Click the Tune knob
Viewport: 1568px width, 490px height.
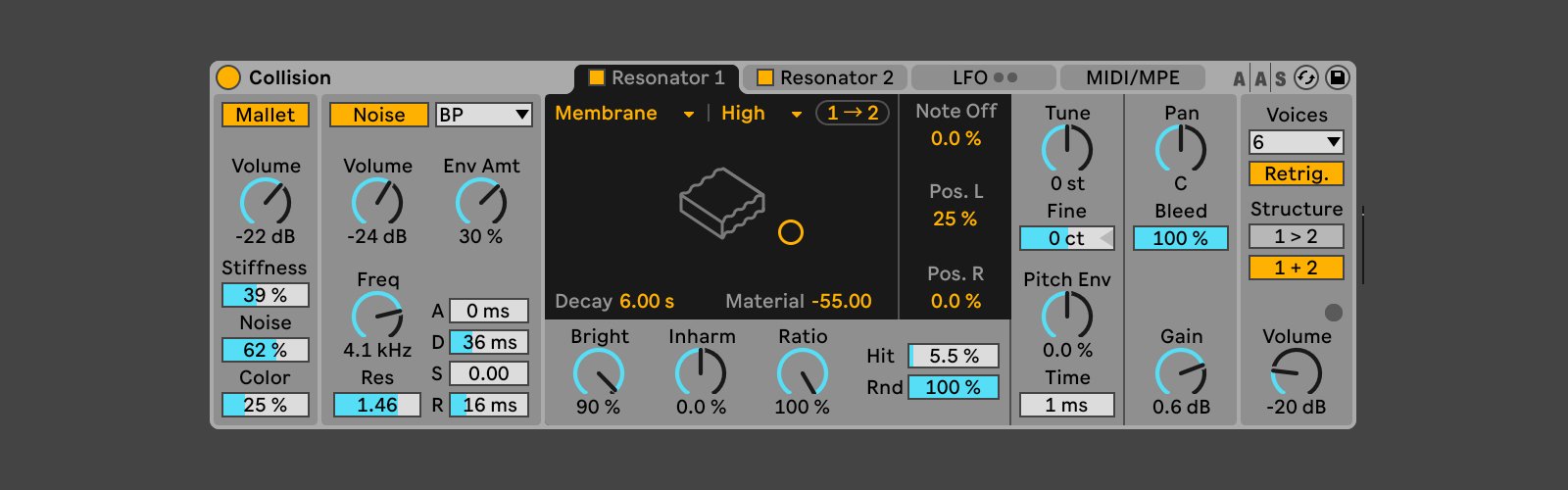tap(1067, 150)
